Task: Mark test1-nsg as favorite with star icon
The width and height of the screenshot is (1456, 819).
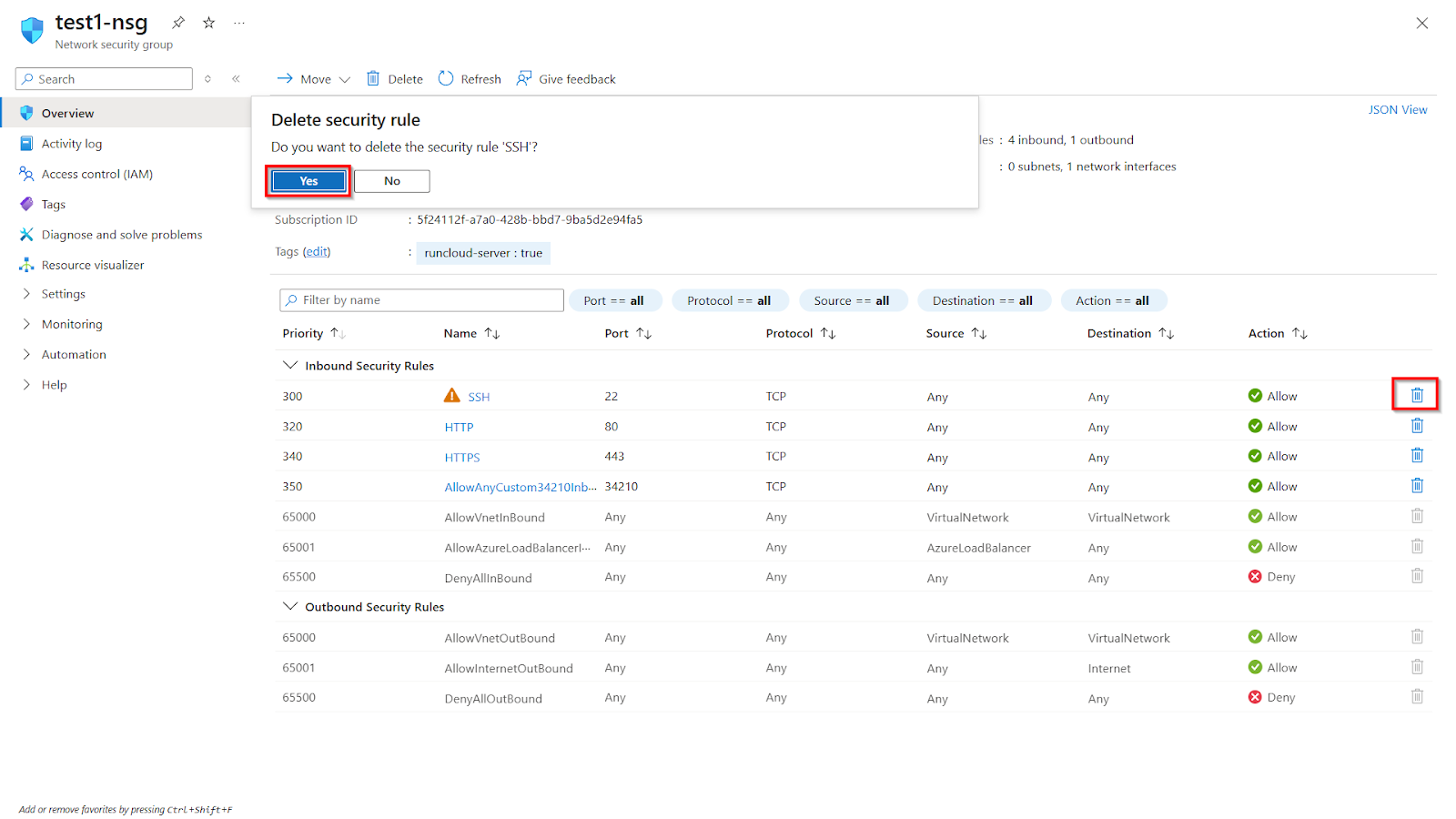Action: [x=208, y=23]
